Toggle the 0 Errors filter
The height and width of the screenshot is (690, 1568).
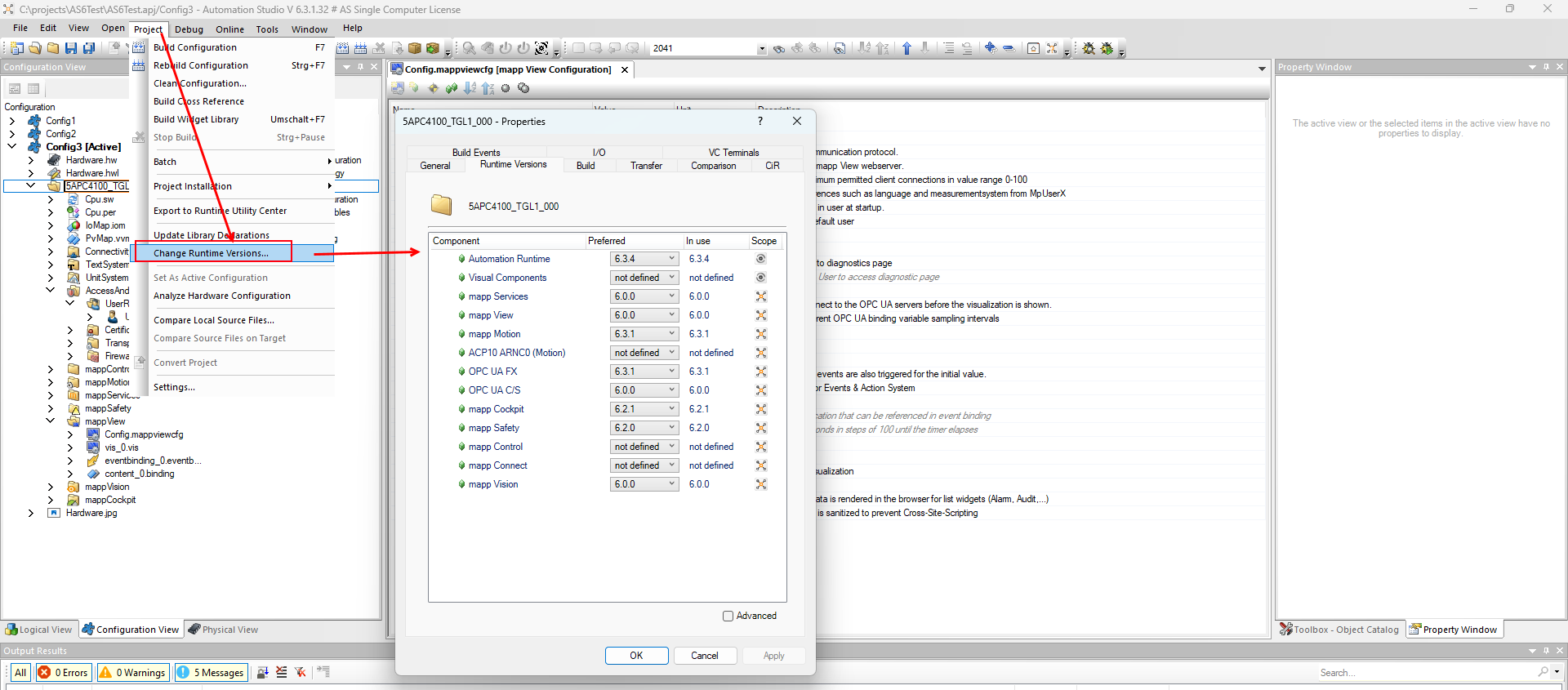coord(63,672)
